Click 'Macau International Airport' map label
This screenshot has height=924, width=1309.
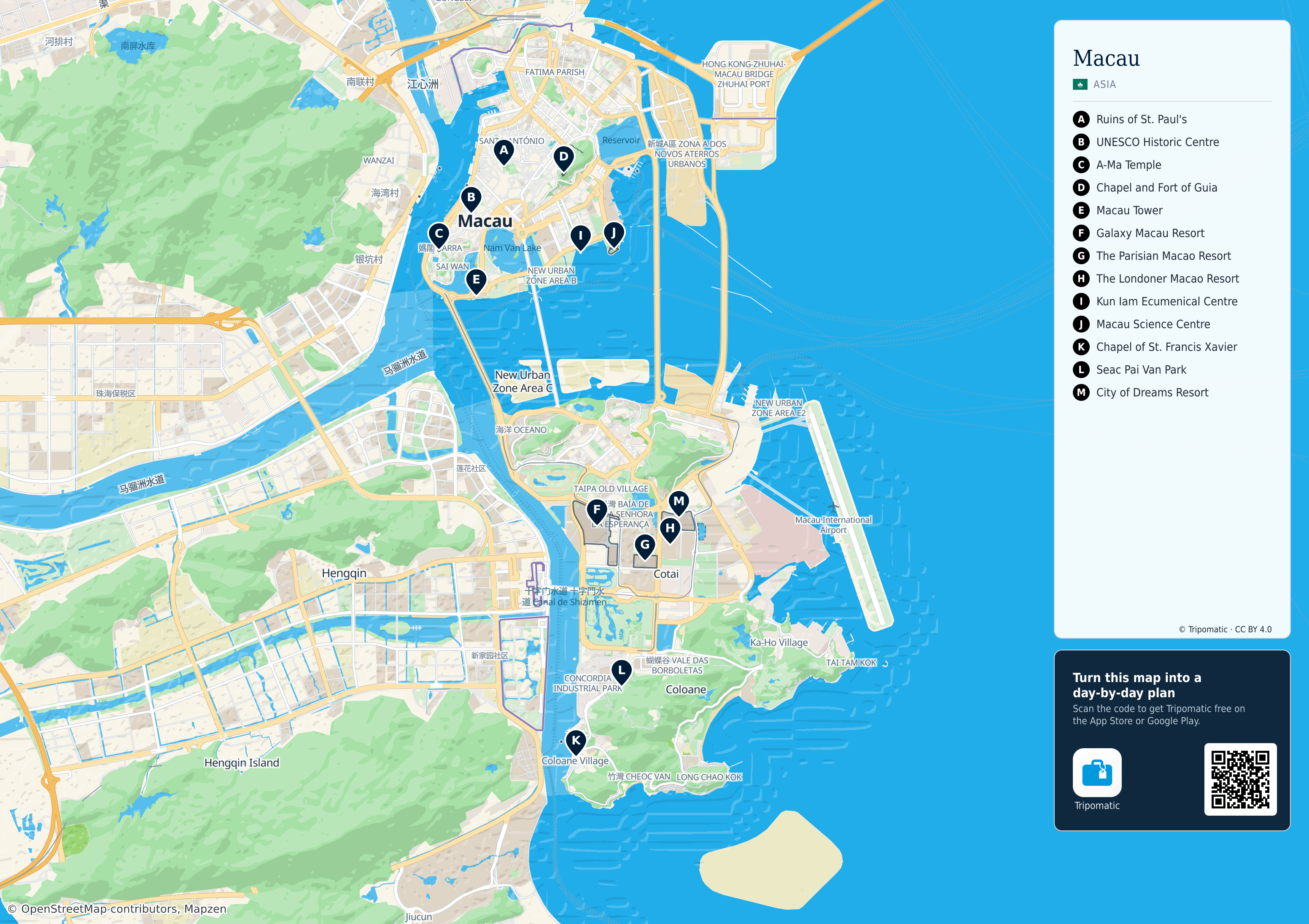[833, 525]
